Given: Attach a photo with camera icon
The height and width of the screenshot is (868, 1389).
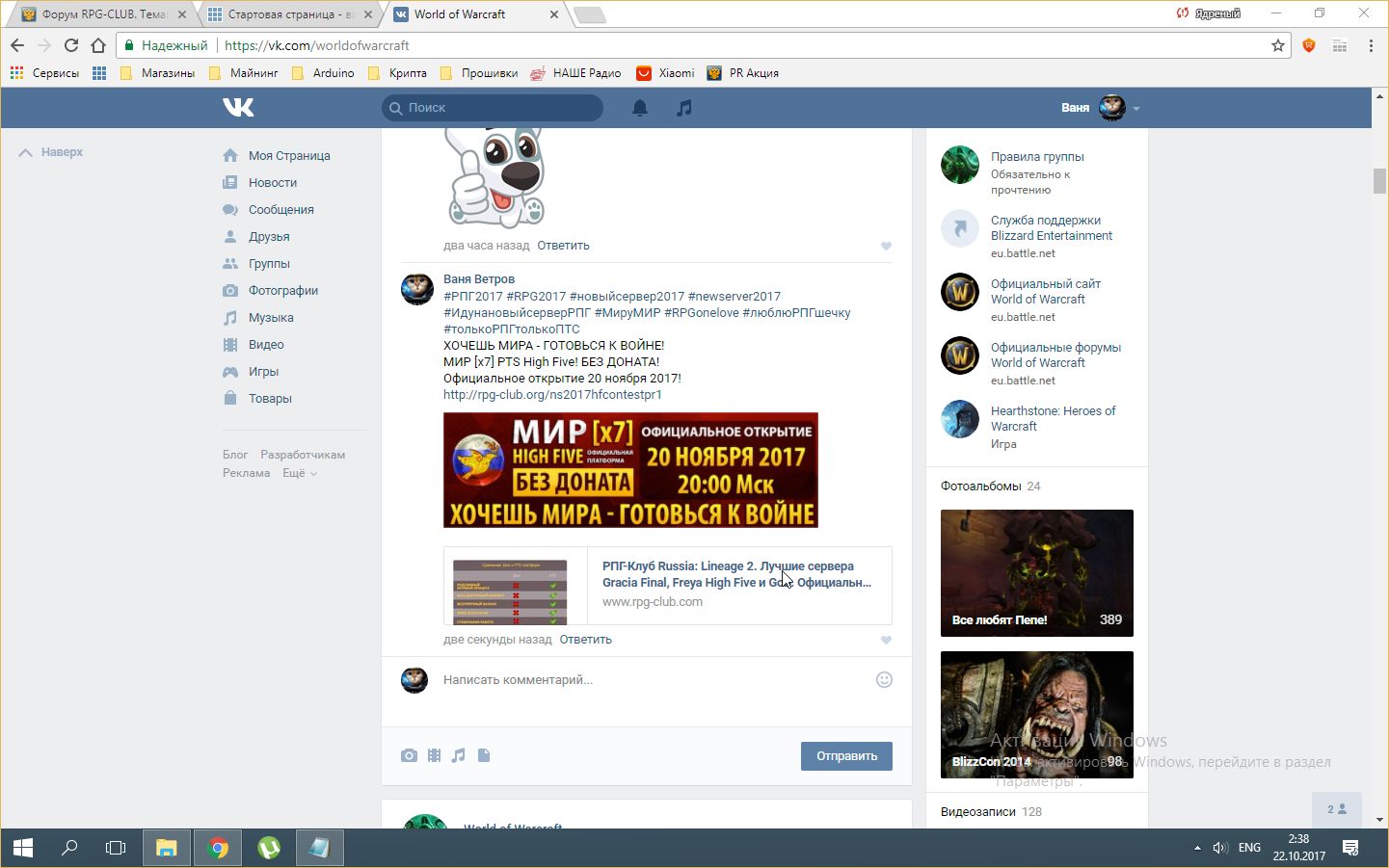Looking at the screenshot, I should point(409,755).
